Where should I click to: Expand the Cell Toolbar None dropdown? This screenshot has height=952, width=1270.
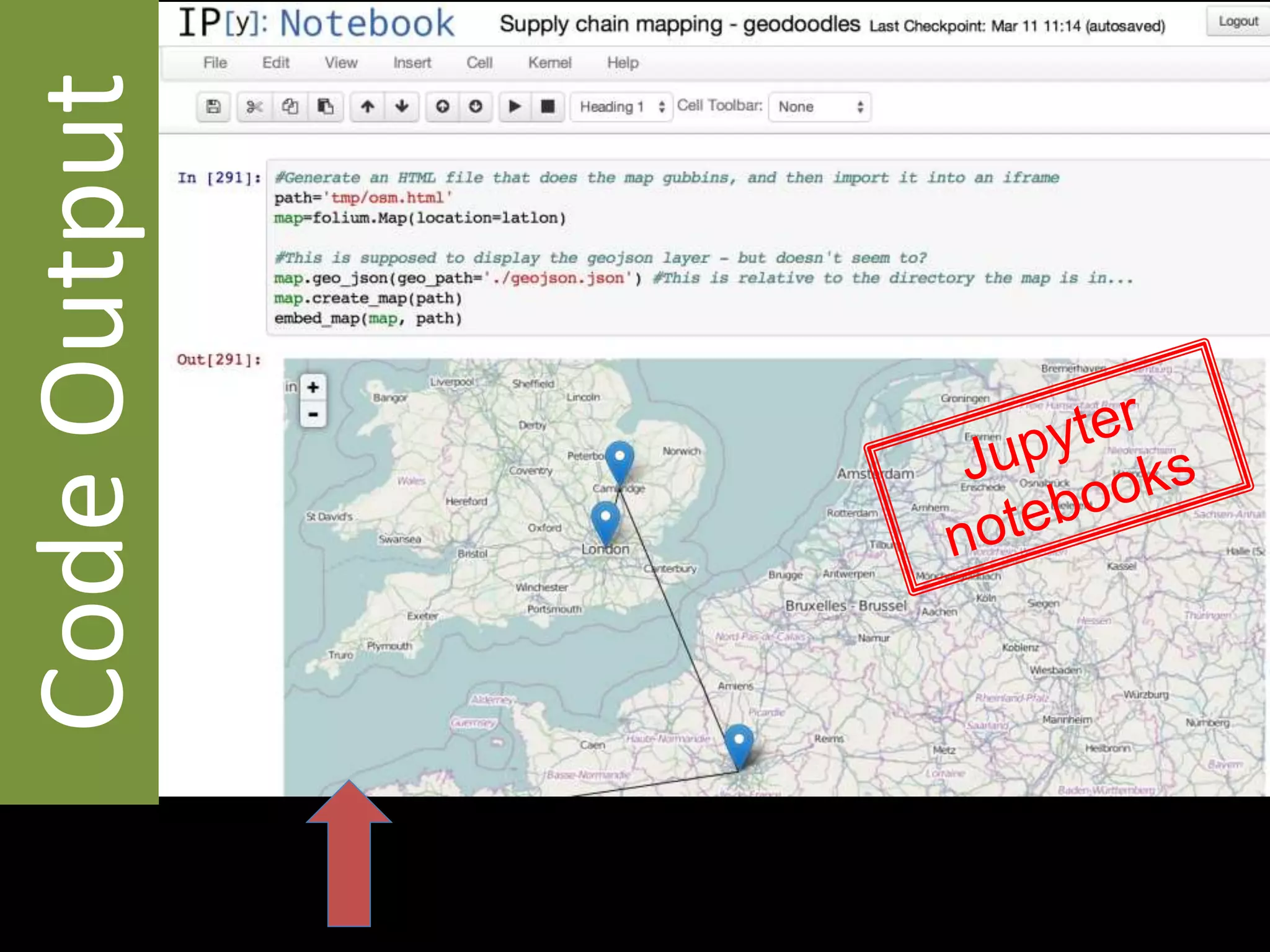tap(820, 107)
